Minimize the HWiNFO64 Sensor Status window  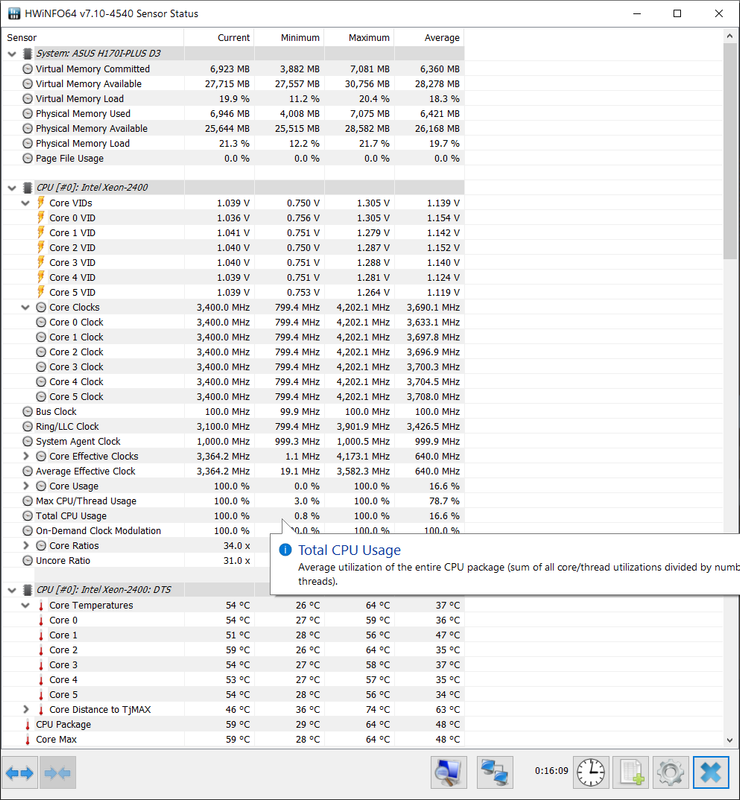pyautogui.click(x=637, y=14)
